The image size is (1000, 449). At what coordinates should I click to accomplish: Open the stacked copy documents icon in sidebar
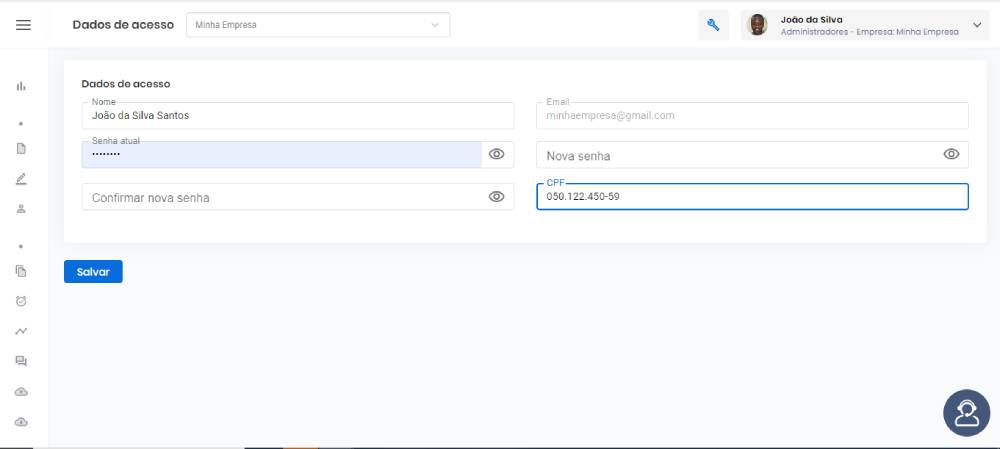[x=21, y=271]
